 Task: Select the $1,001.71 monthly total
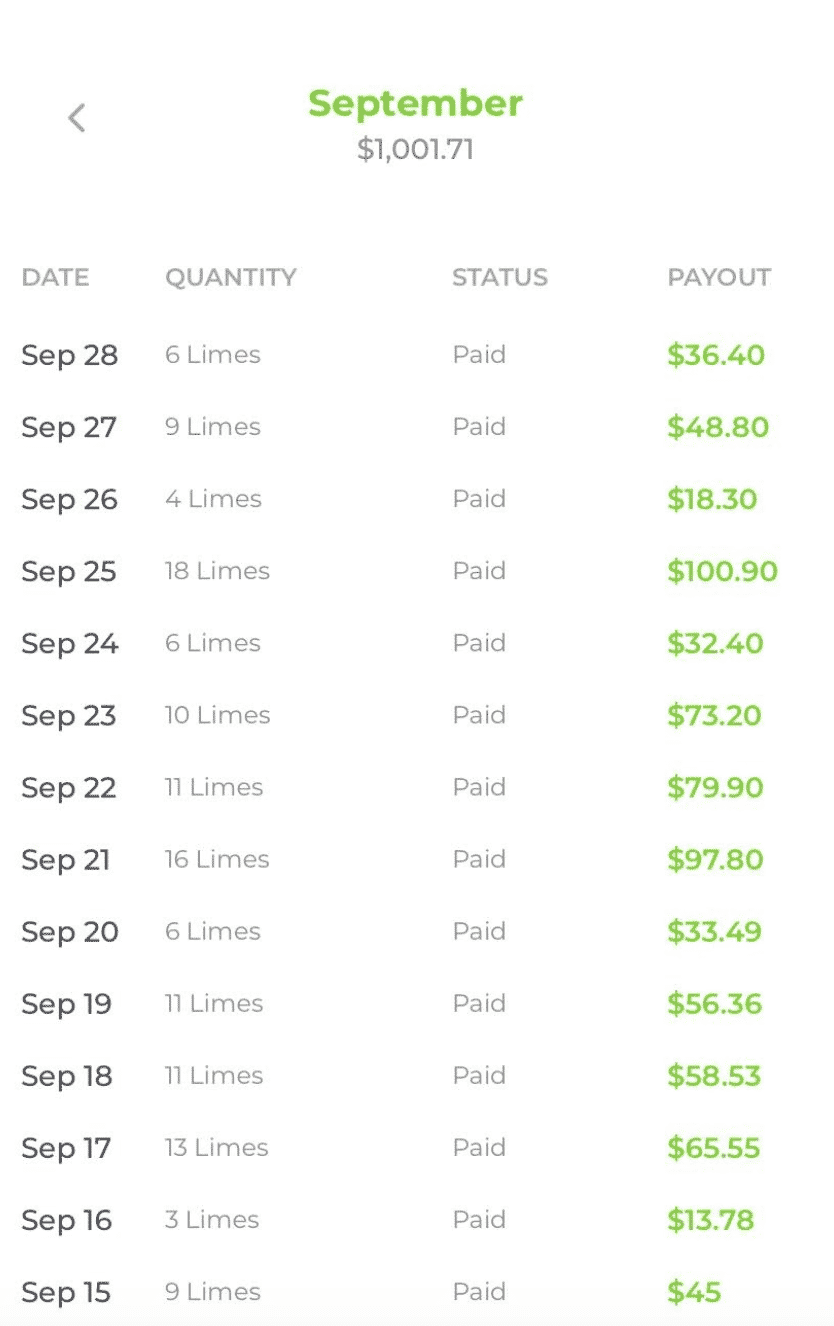415,149
